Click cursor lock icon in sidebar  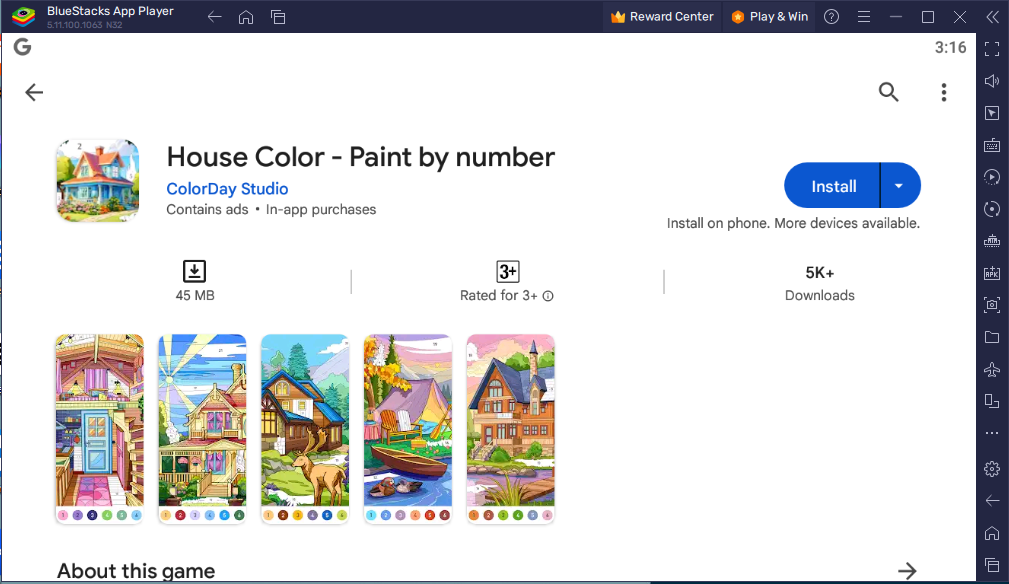[992, 113]
